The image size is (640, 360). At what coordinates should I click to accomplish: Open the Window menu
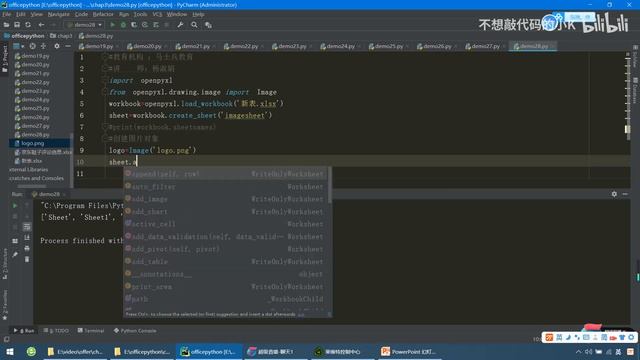coord(177,14)
